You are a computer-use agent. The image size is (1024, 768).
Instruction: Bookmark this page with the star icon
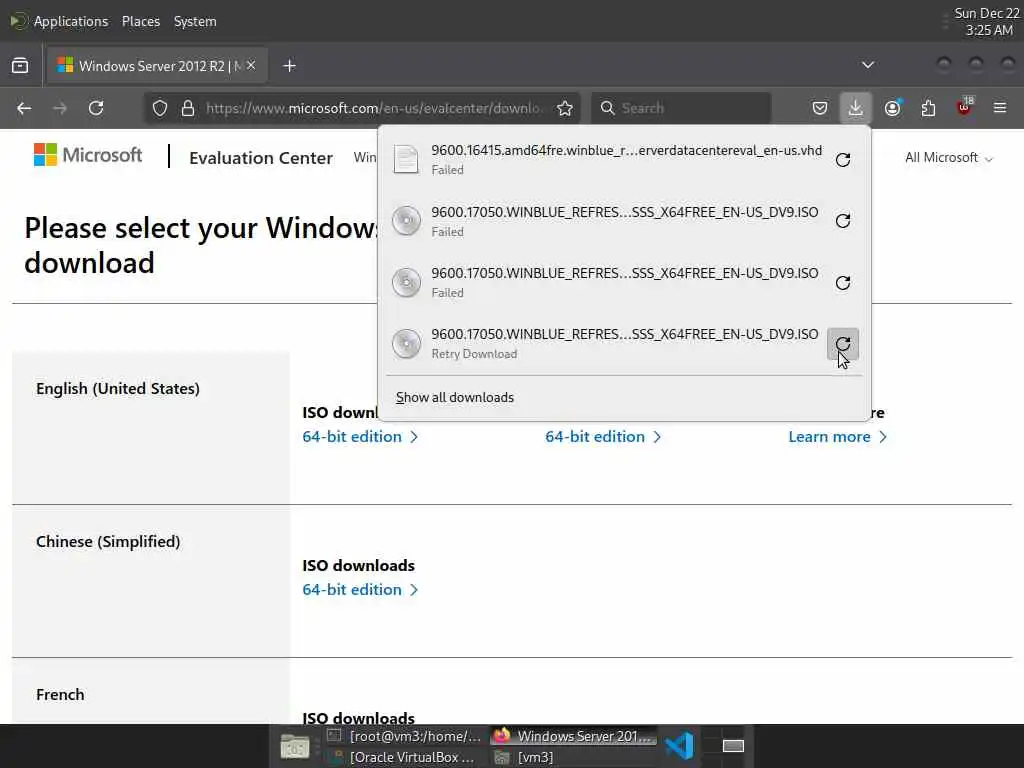565,108
